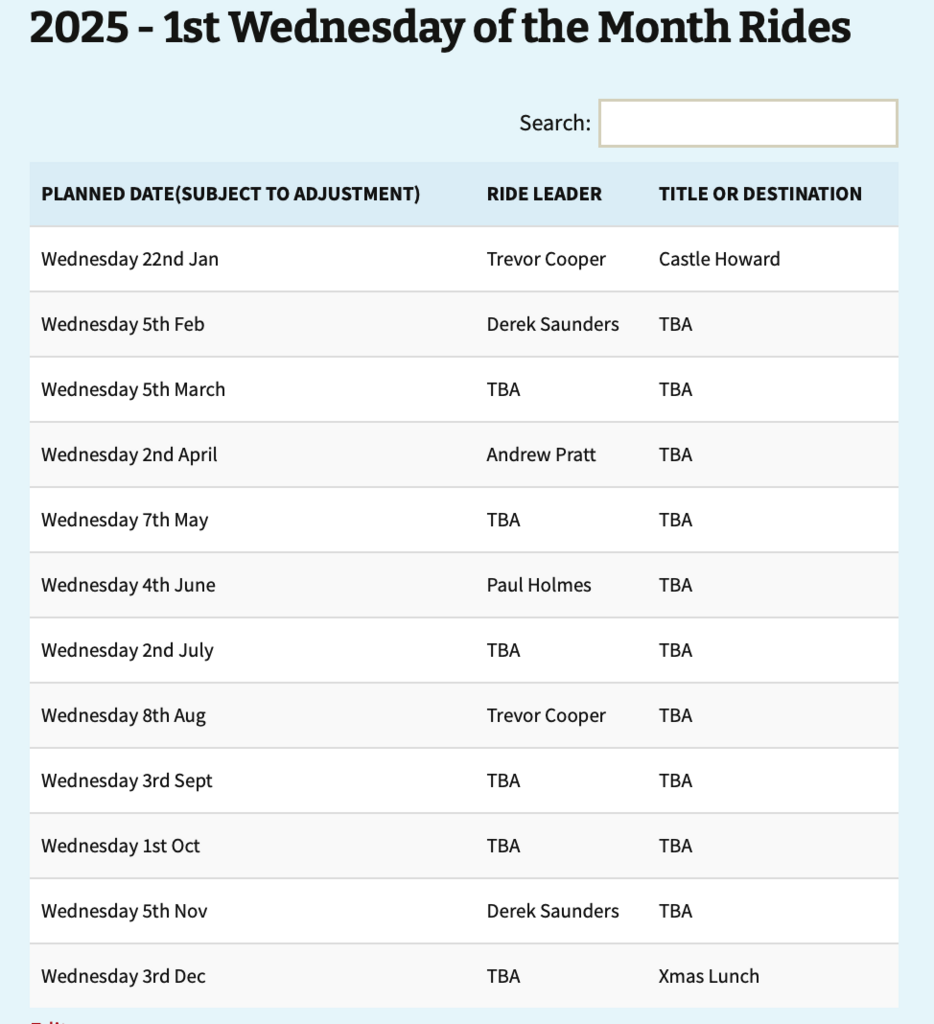Click Derek Saunders in the November row
The image size is (934, 1024).
pyautogui.click(x=553, y=911)
